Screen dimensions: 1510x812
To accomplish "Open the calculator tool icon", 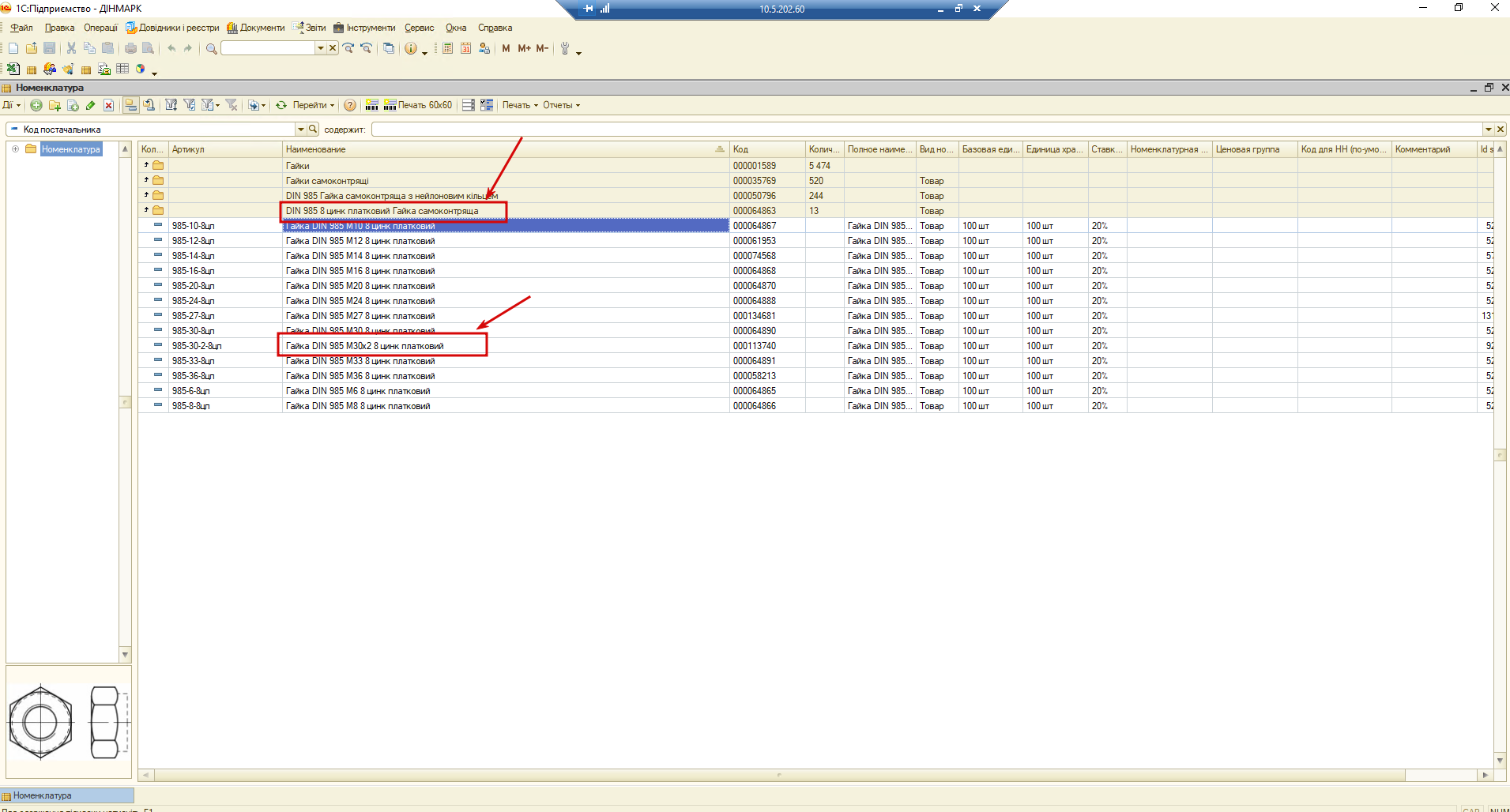I will (447, 48).
